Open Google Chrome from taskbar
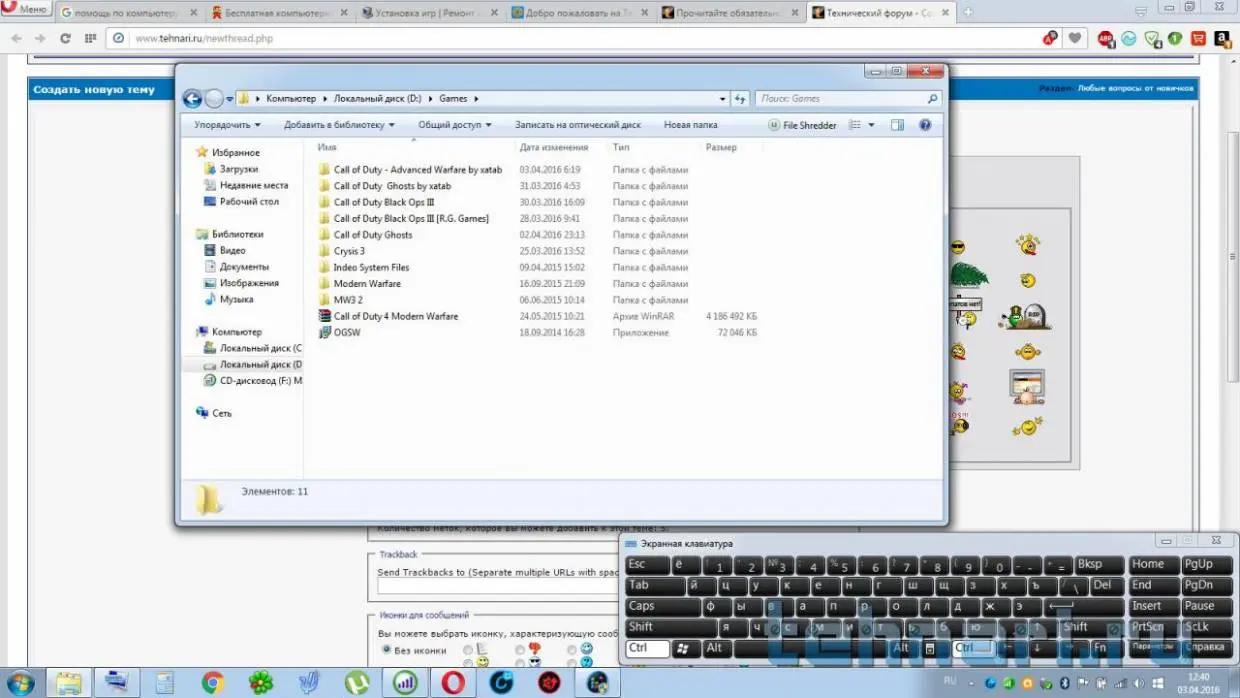The image size is (1240, 698). 212,683
